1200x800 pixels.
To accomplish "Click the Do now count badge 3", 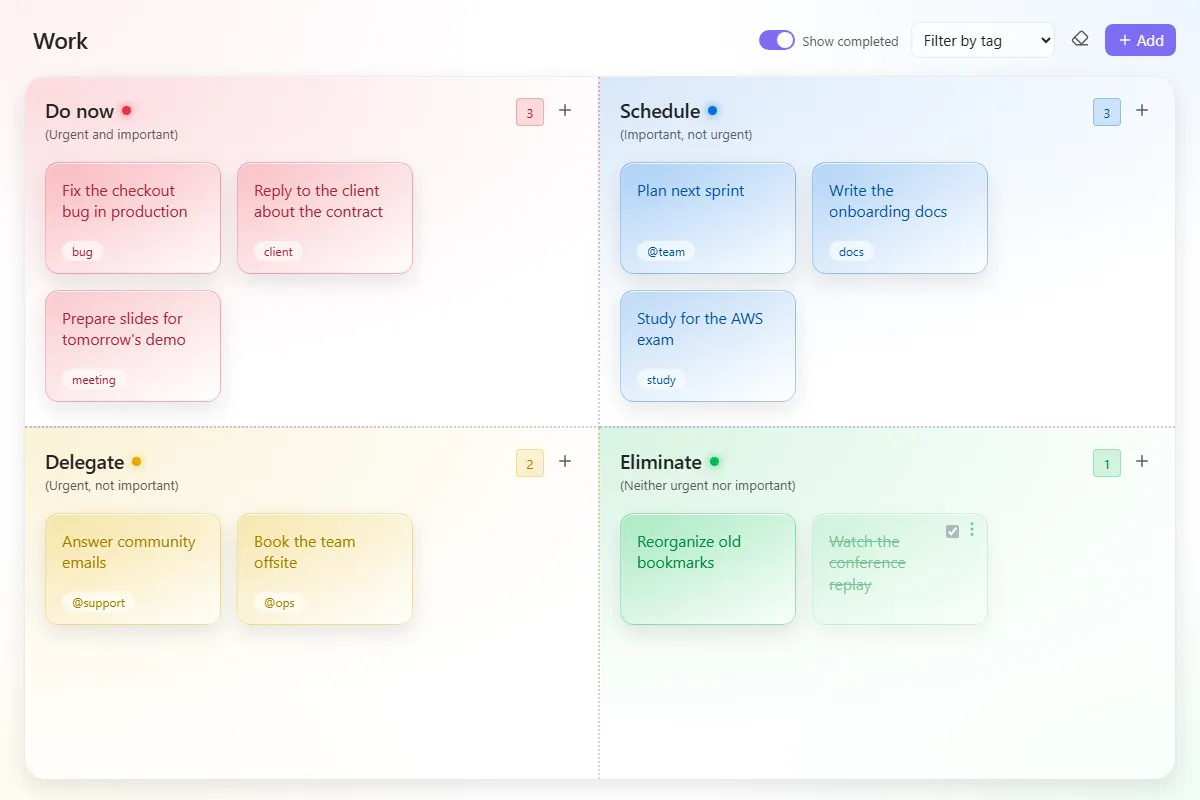I will [x=530, y=112].
